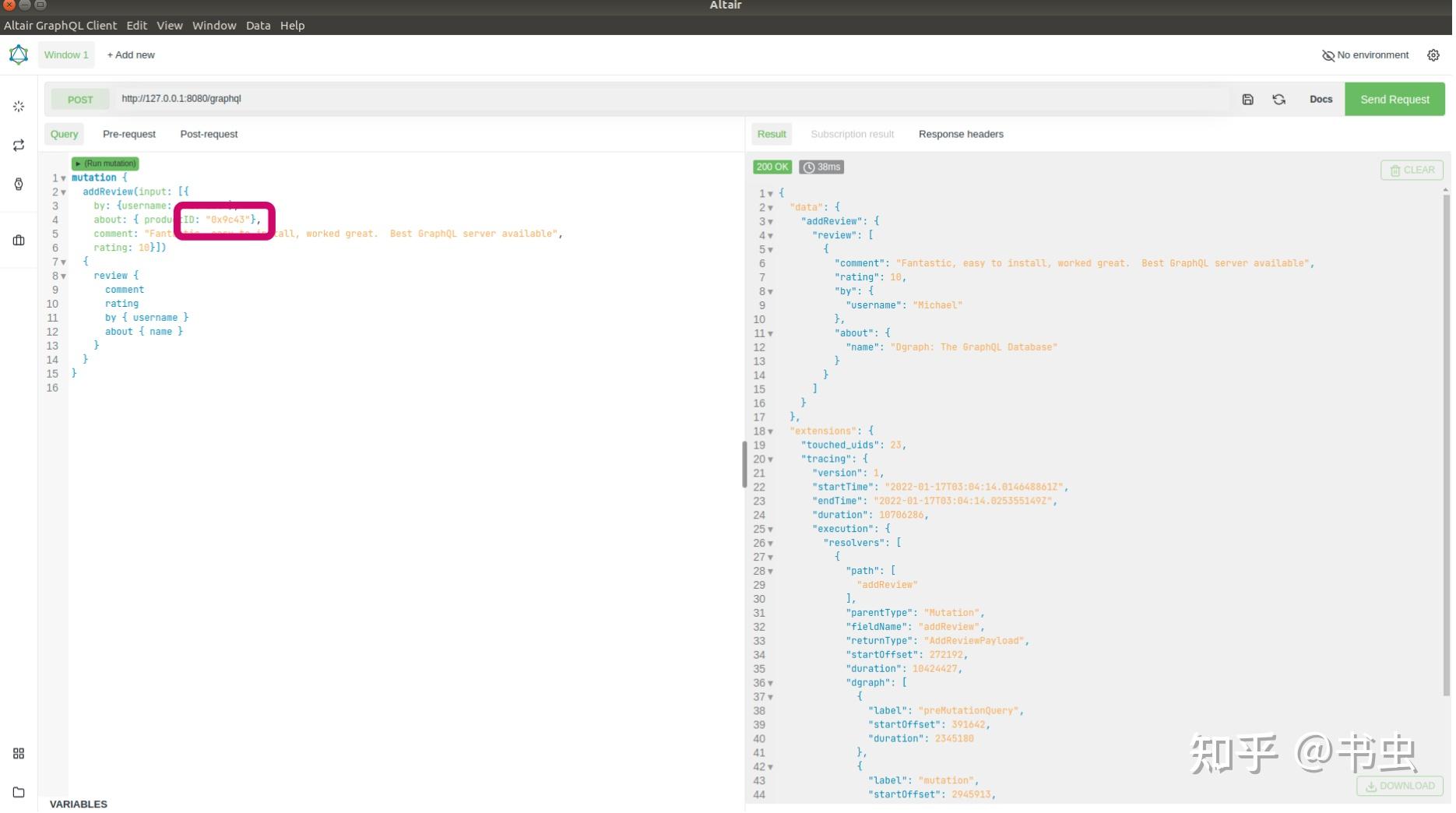Toggle the No environment selector
This screenshot has height=813, width=1456.
1365,55
